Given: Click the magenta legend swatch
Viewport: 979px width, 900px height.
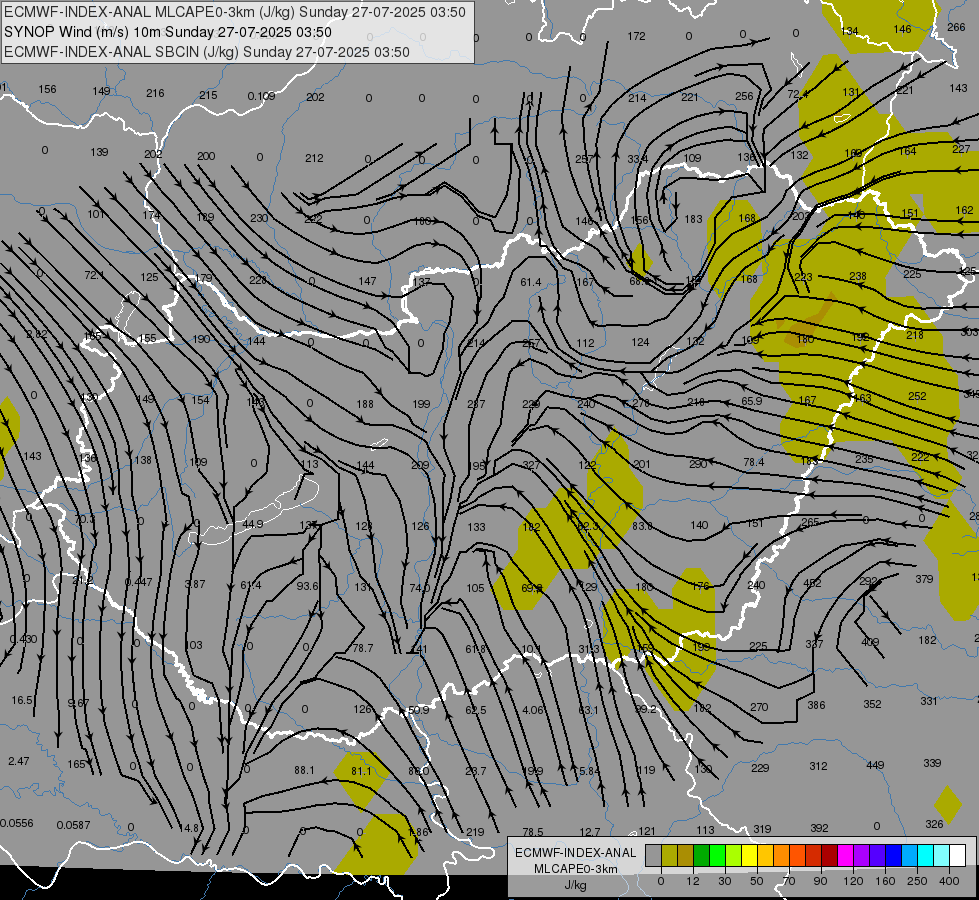Looking at the screenshot, I should pos(846,855).
